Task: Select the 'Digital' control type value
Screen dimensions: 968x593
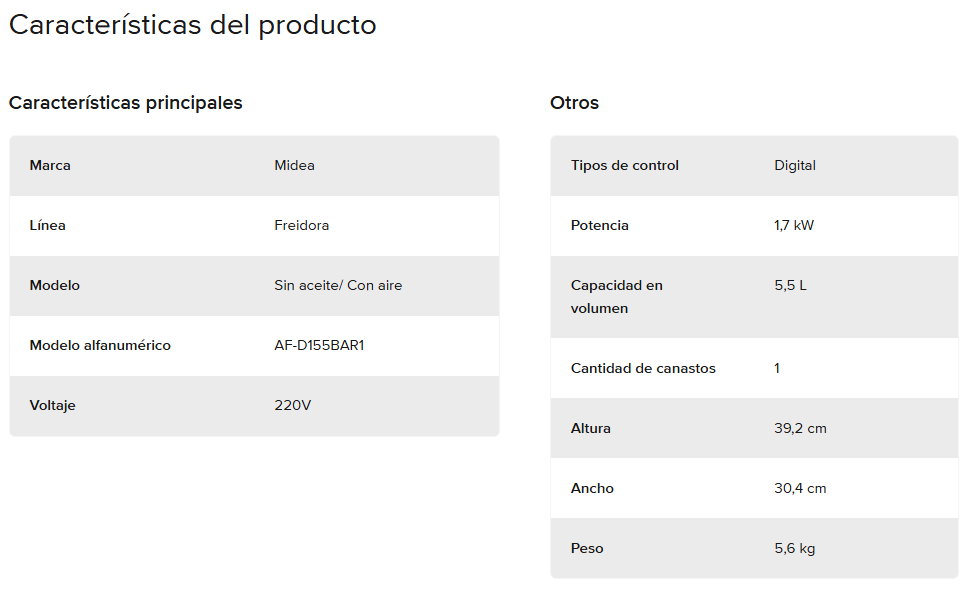Action: tap(795, 165)
